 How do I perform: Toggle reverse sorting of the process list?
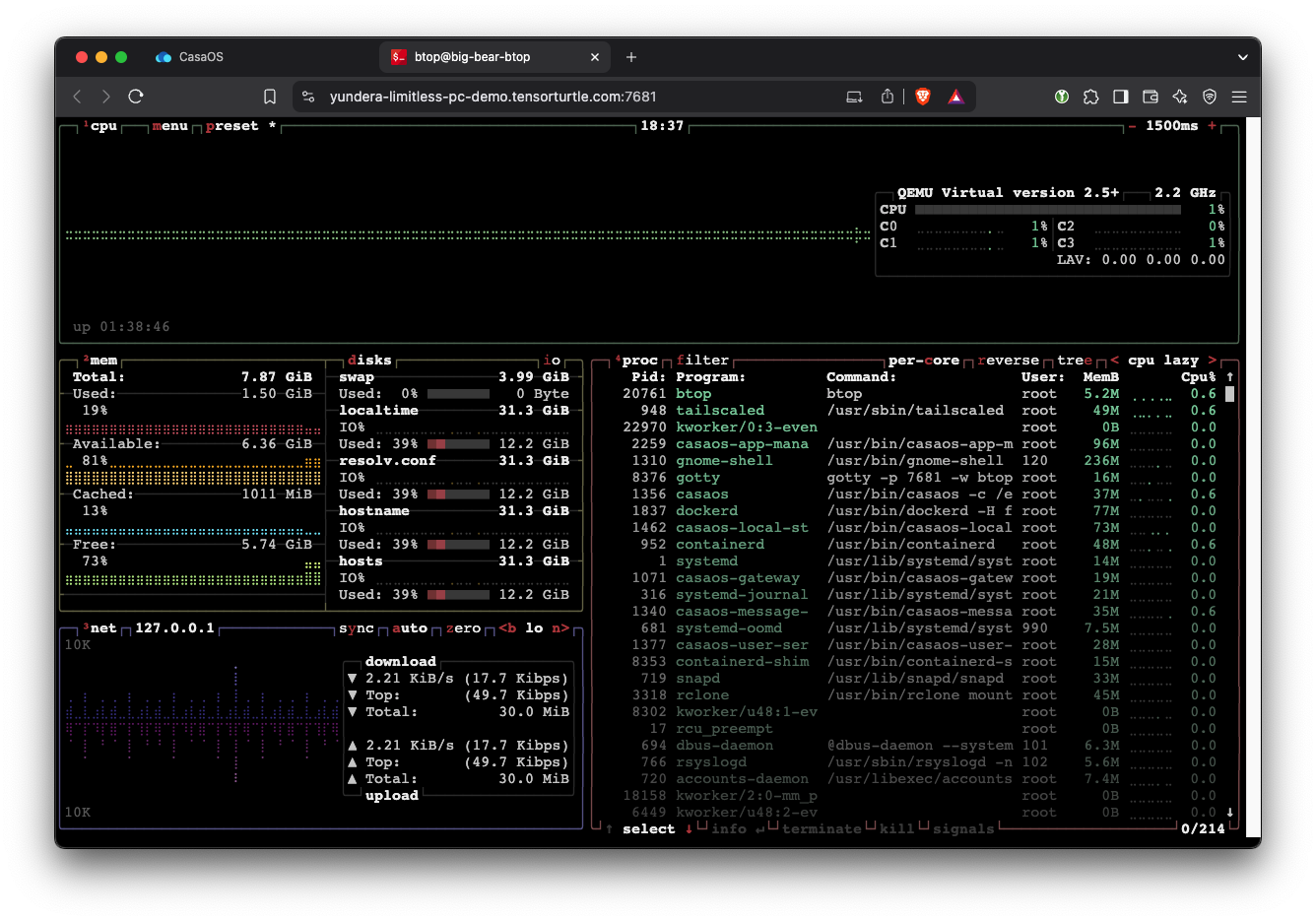(x=1008, y=361)
